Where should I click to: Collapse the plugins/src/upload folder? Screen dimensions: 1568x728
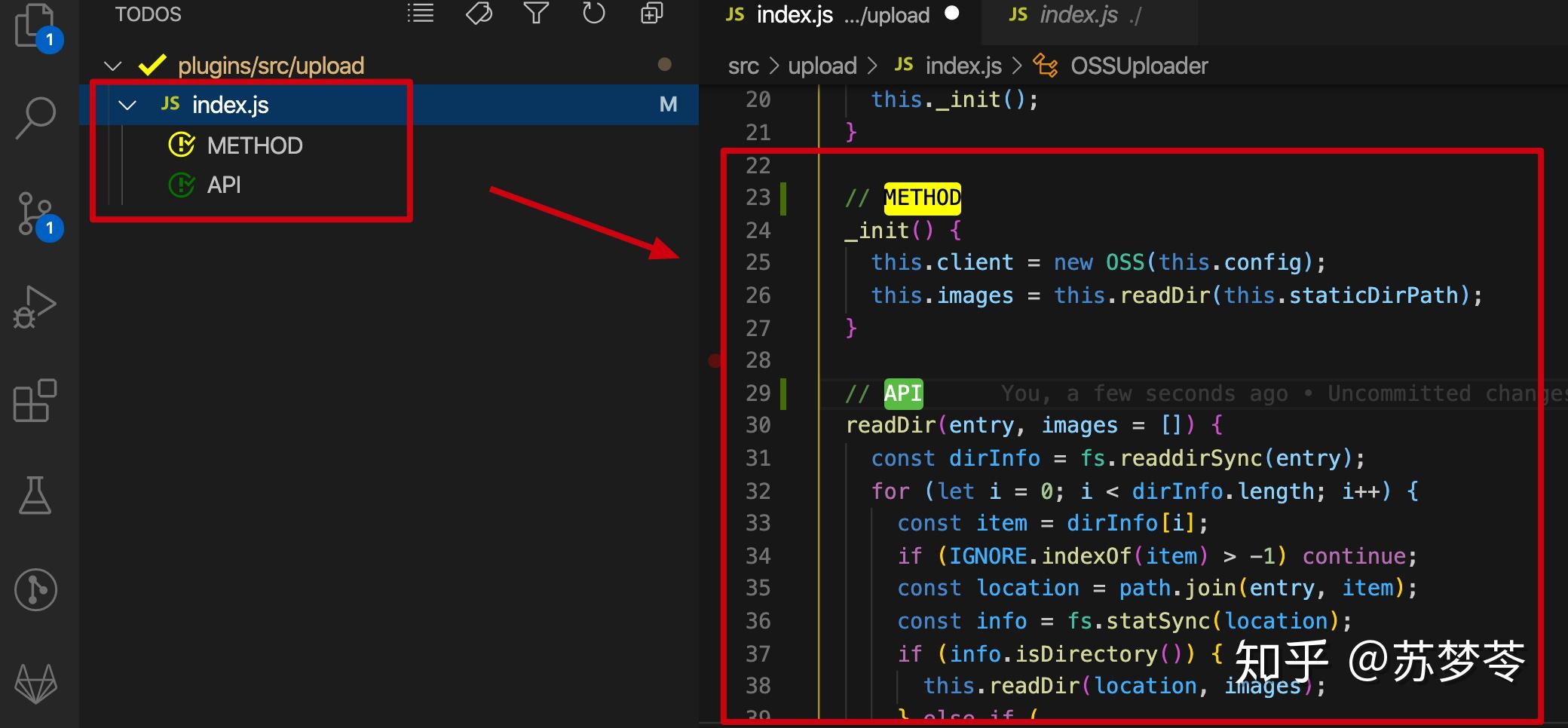point(112,65)
